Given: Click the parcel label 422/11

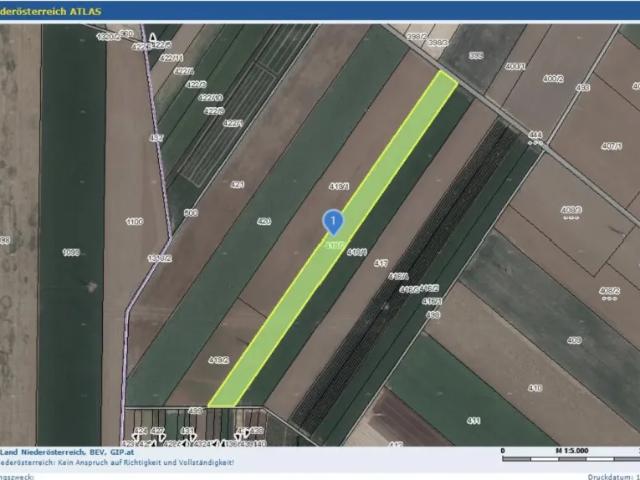Looking at the screenshot, I should (171, 58).
